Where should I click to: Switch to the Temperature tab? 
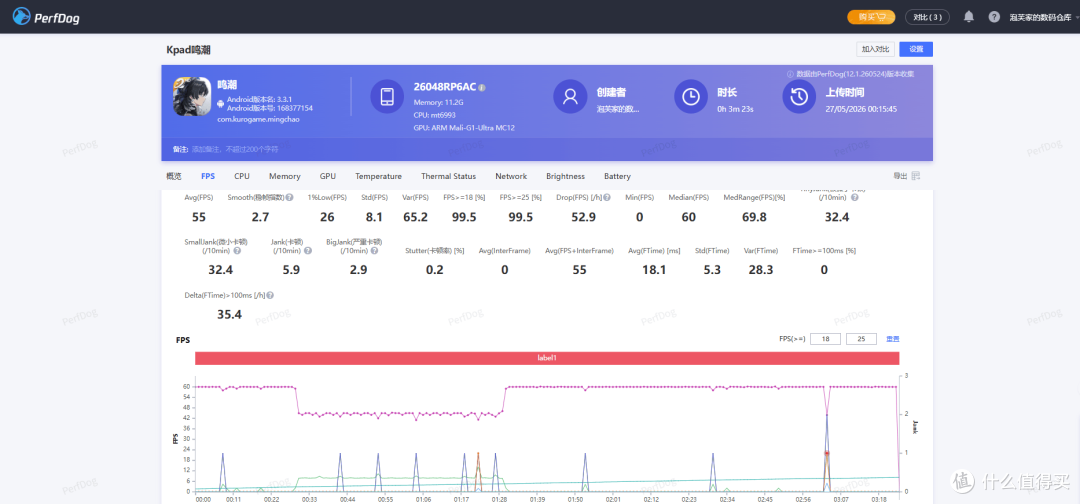click(378, 176)
